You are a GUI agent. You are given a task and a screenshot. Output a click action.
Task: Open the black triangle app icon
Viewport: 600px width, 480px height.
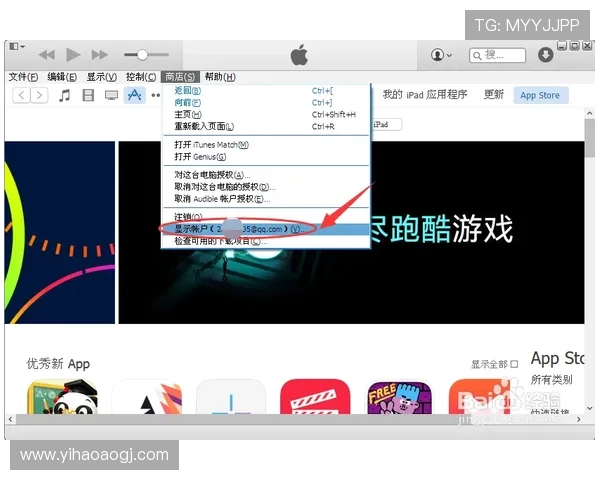click(147, 397)
